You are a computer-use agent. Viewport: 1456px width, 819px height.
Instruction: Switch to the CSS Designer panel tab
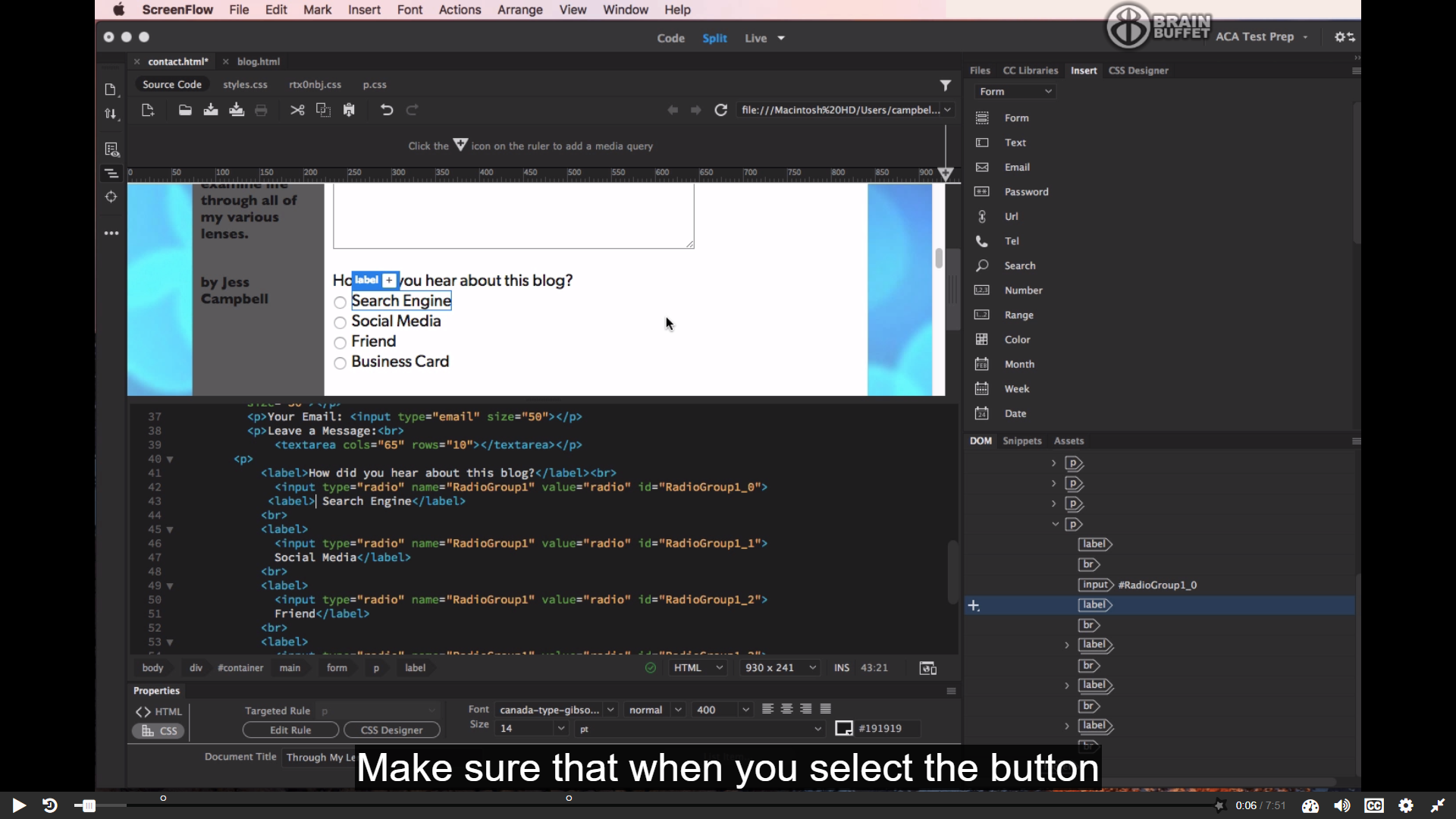click(1137, 71)
